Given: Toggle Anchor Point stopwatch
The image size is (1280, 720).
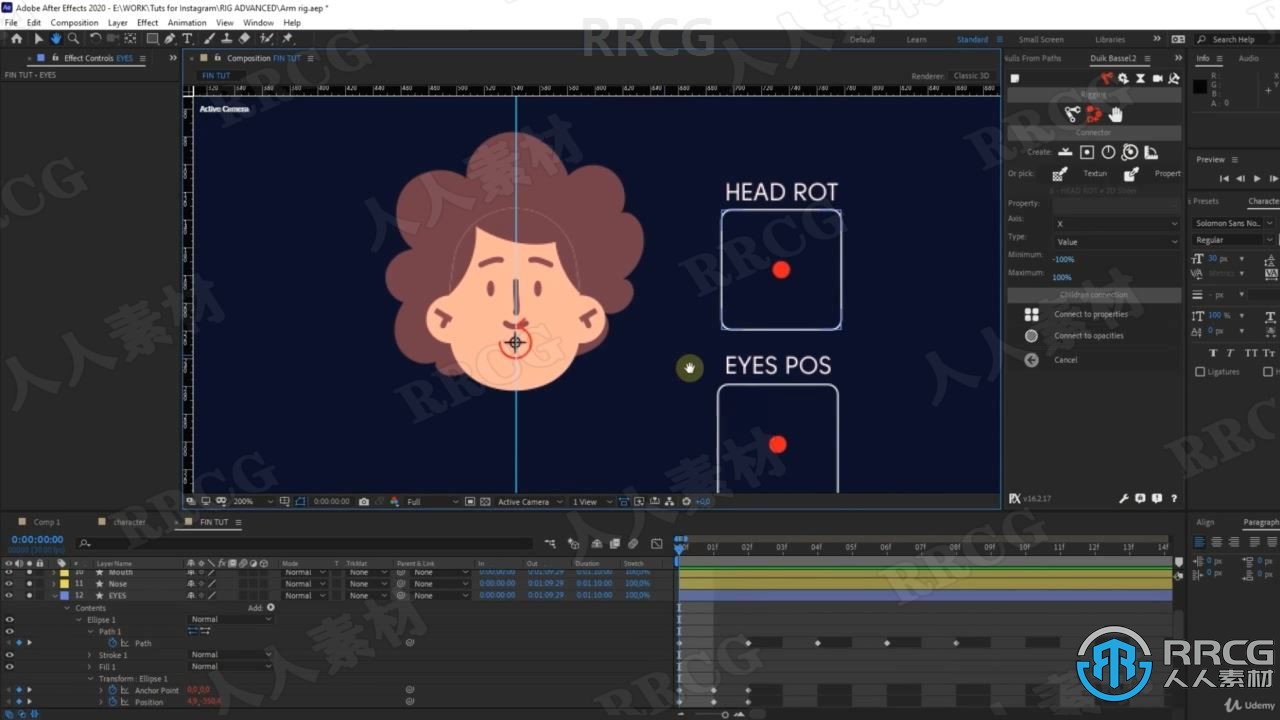Looking at the screenshot, I should point(112,690).
